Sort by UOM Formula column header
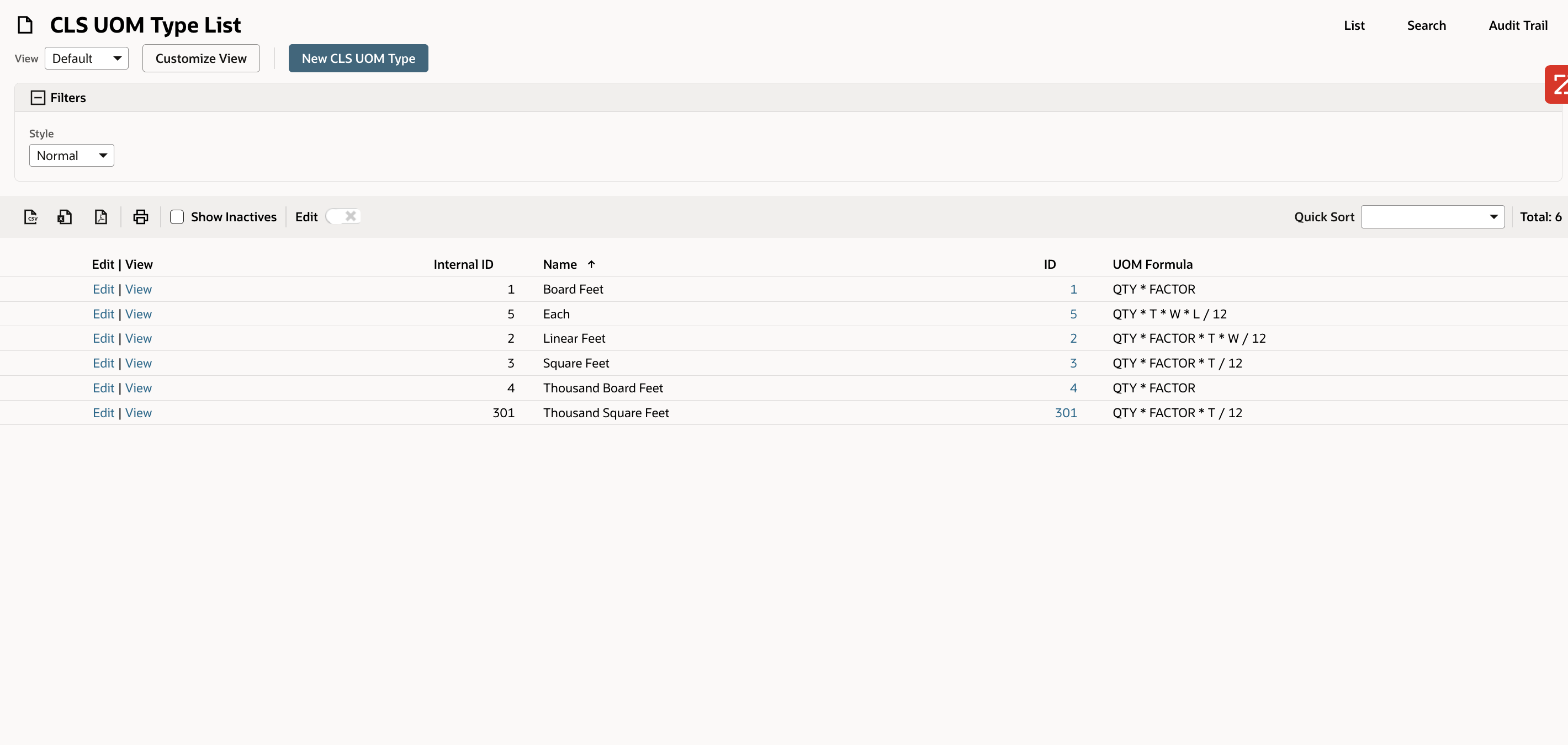The width and height of the screenshot is (1568, 745). point(1152,264)
